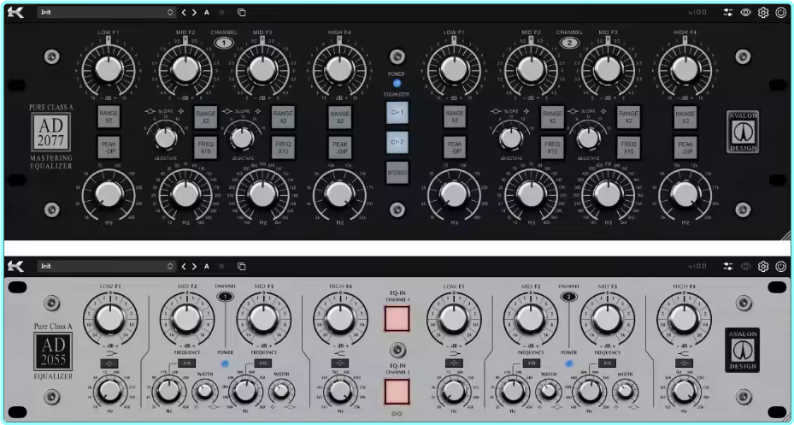Toggle Channel 1 LOW F1 RANGE X2 on AD 2077
Screen dimensions: 794x425
pyautogui.click(x=109, y=117)
